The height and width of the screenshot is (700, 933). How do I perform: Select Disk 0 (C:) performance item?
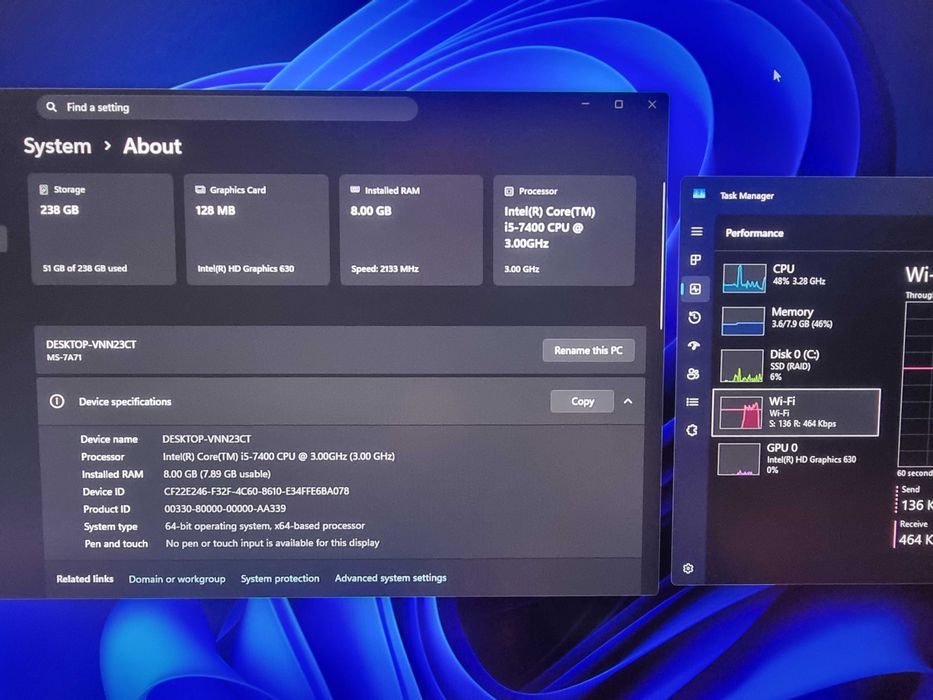pos(797,364)
